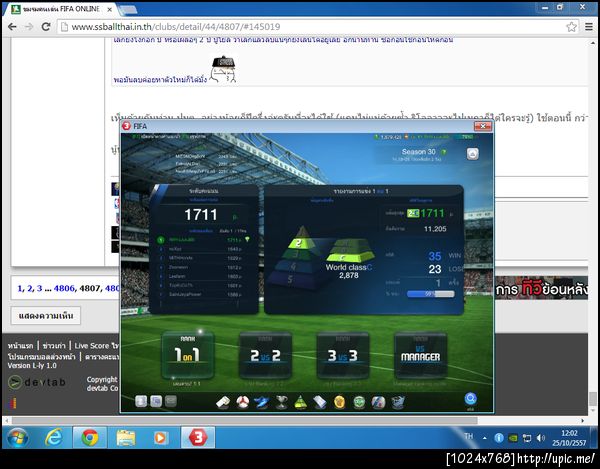Open the blue football boot icon
This screenshot has width=600, height=469.
coord(262,402)
